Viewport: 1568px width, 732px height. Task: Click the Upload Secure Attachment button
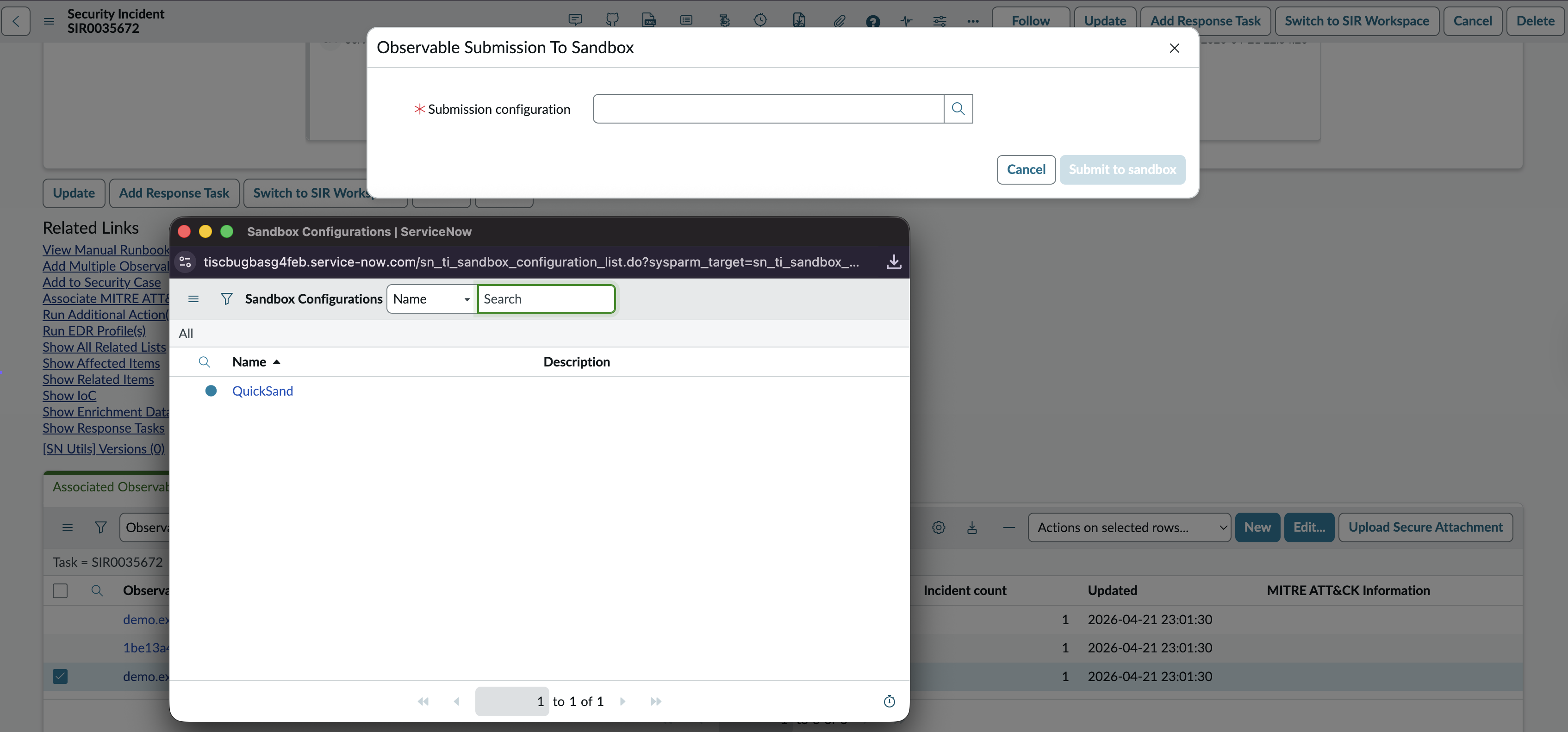[x=1425, y=527]
